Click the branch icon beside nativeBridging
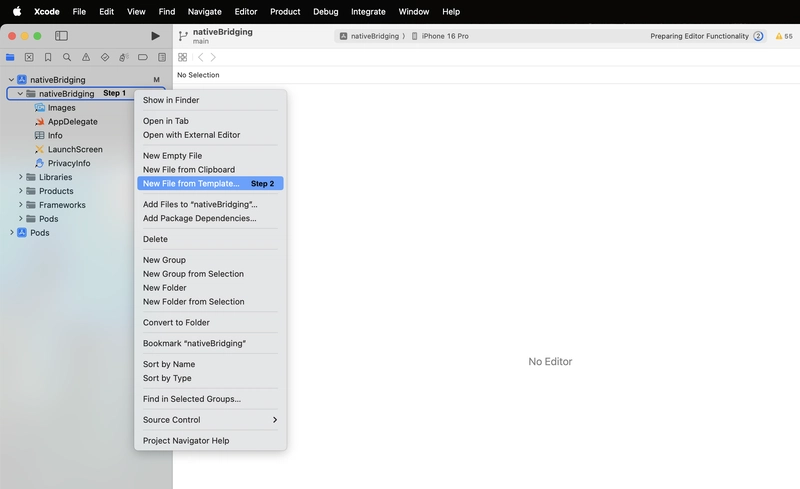 coord(183,36)
